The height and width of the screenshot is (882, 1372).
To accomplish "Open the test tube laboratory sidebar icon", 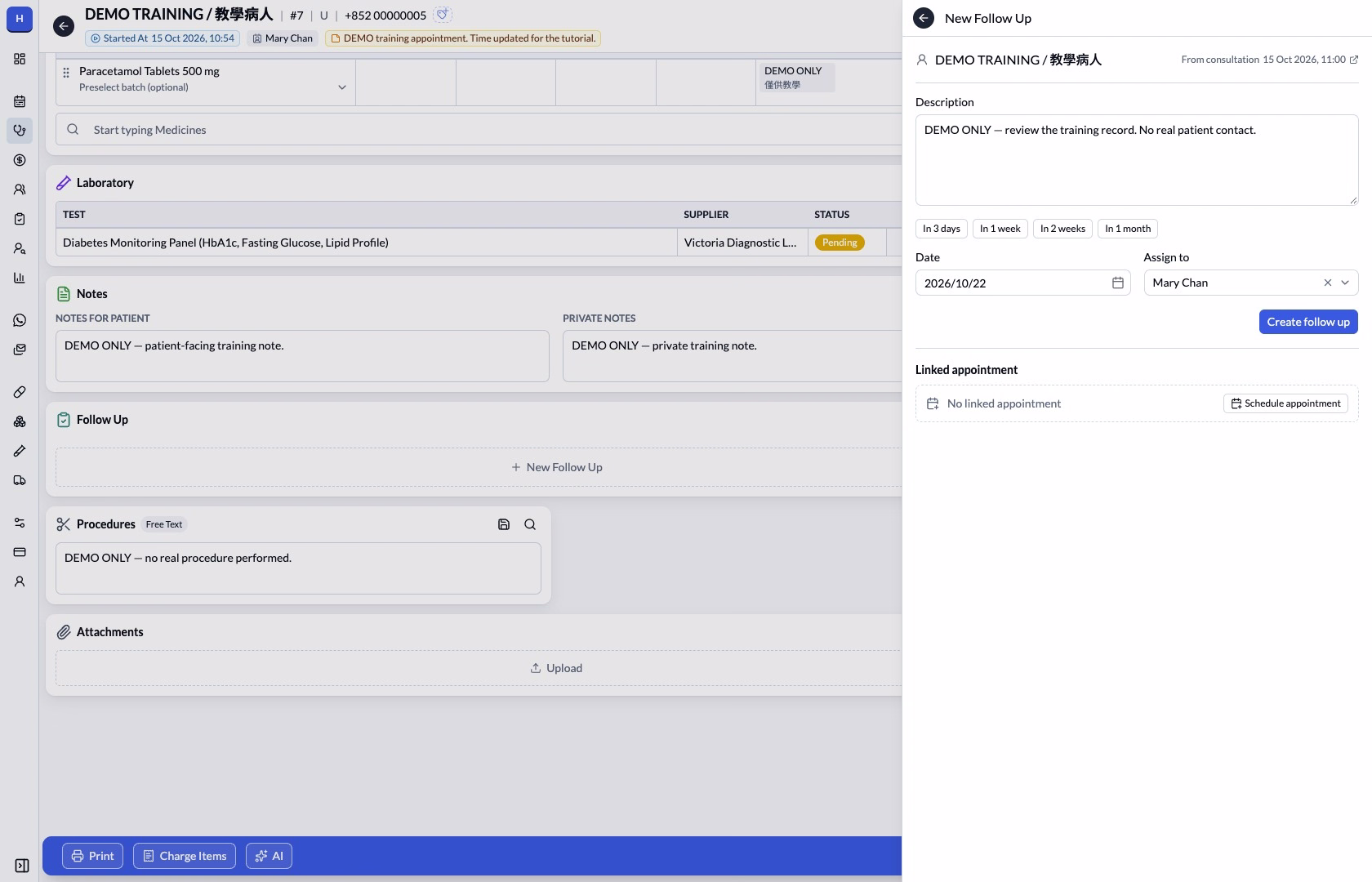I will (20, 451).
